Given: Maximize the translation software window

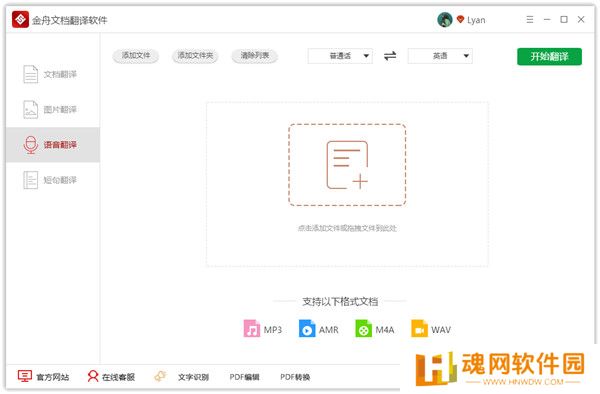Looking at the screenshot, I should pos(564,19).
